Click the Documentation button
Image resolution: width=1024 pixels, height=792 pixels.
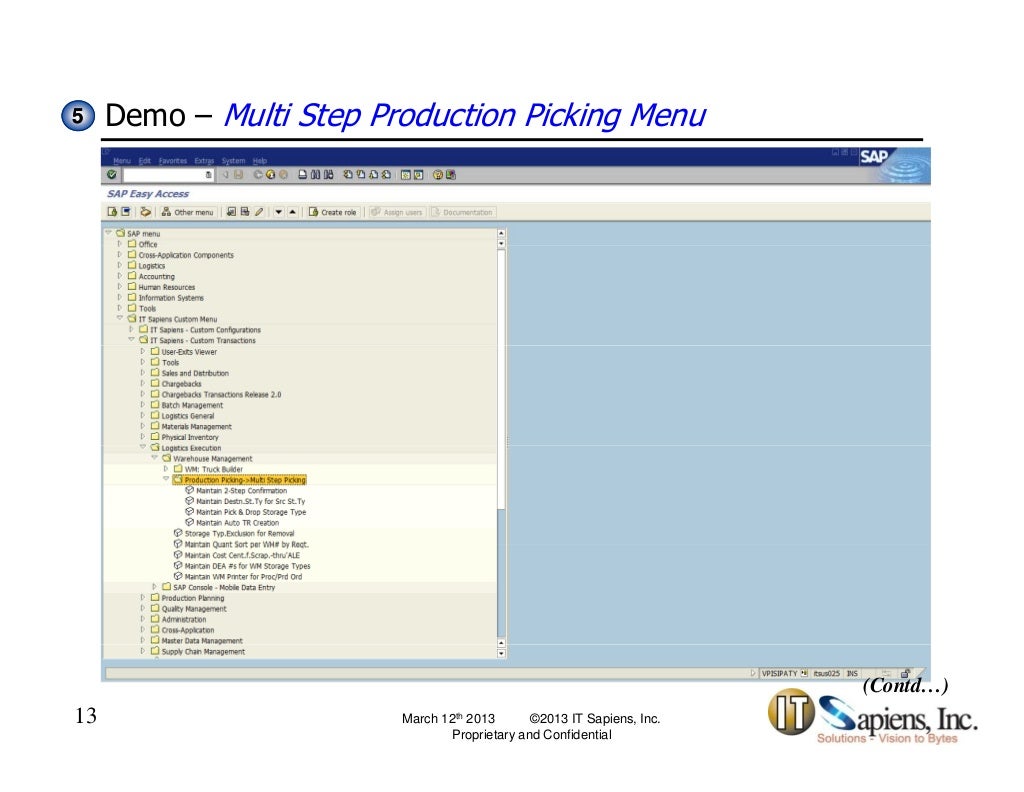(x=462, y=212)
